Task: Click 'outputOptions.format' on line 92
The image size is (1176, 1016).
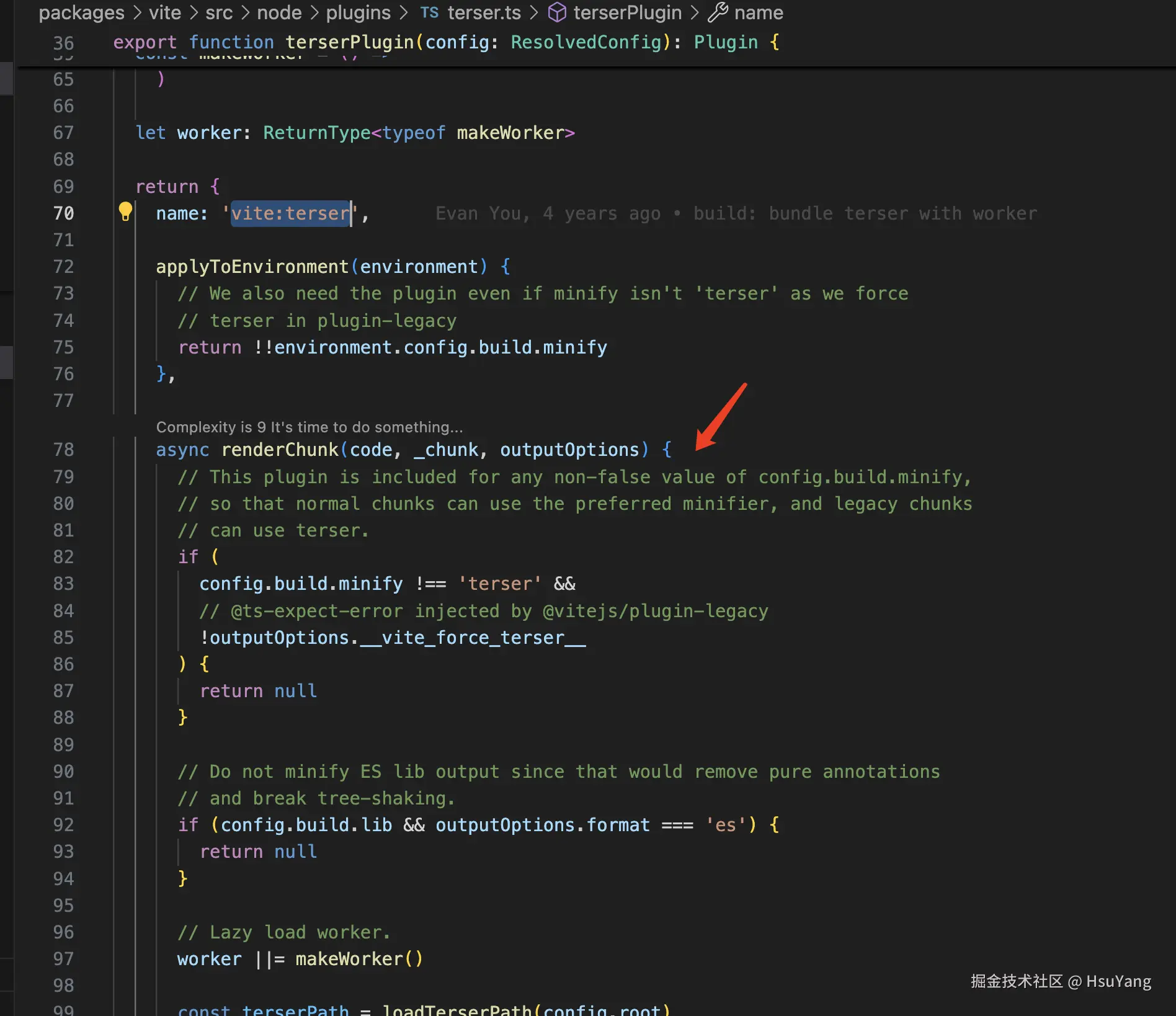Action: pos(543,825)
